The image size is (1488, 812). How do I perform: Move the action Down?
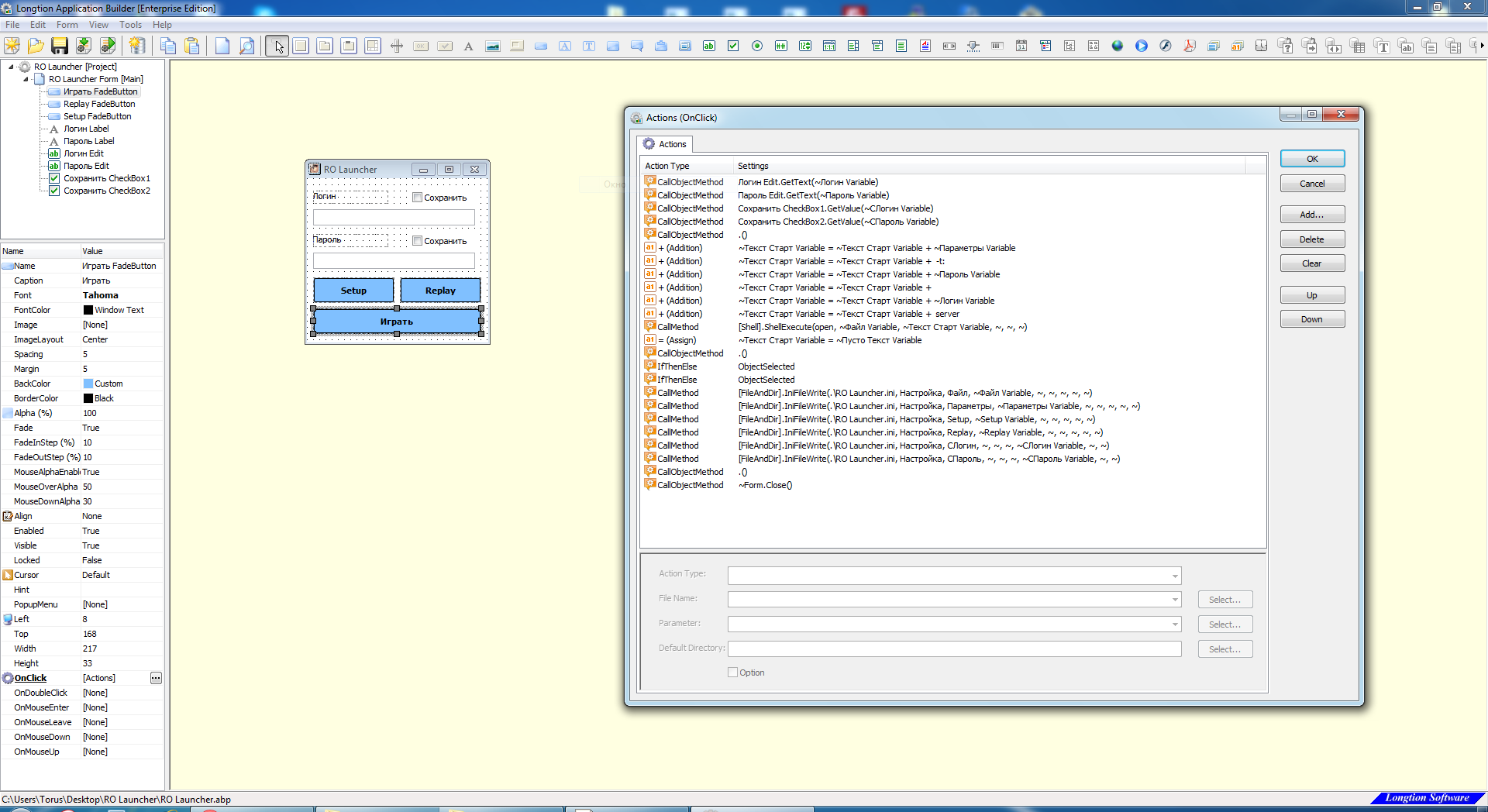tap(1312, 319)
